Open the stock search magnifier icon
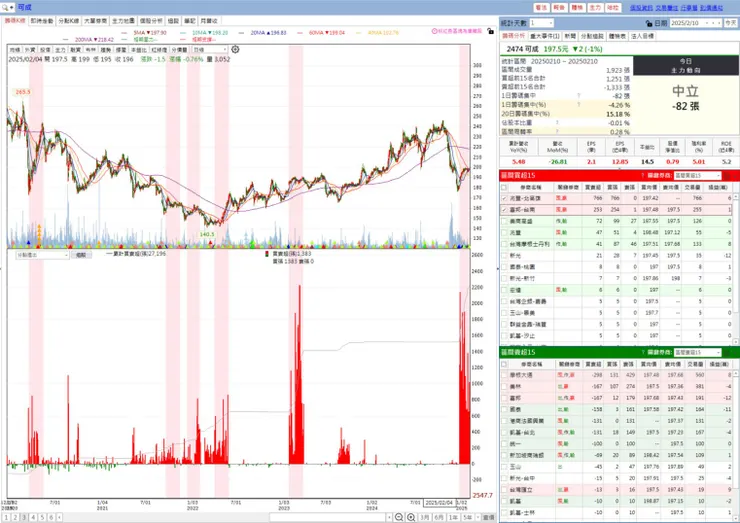 pyautogui.click(x=5, y=8)
